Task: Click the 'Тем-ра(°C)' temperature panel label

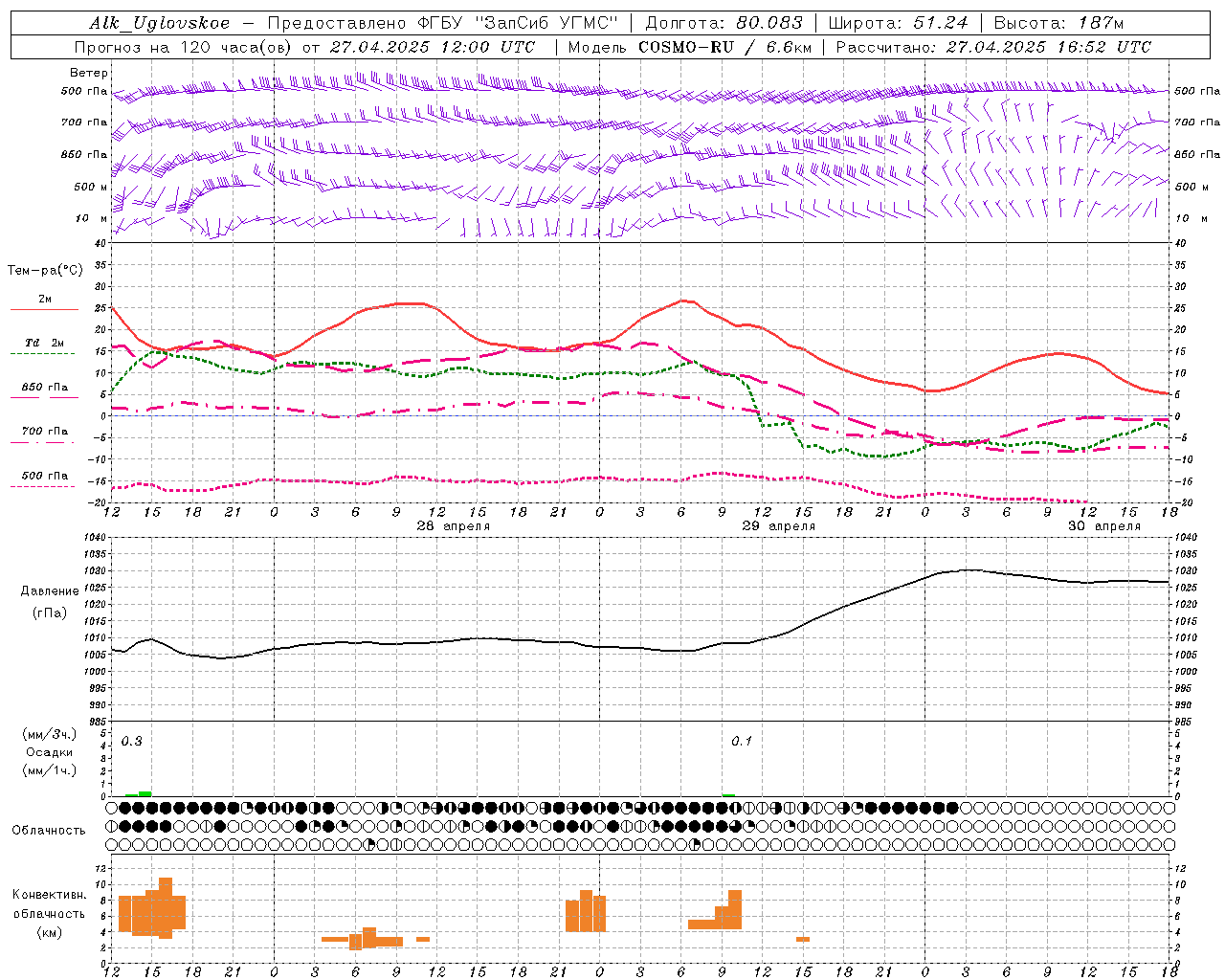Action: point(45,271)
